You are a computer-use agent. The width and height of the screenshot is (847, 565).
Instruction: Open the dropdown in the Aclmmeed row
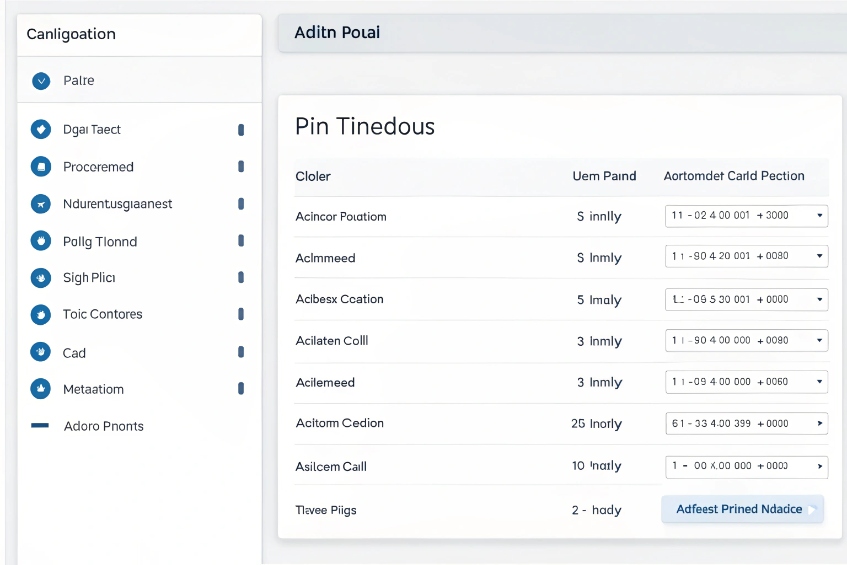tap(747, 256)
